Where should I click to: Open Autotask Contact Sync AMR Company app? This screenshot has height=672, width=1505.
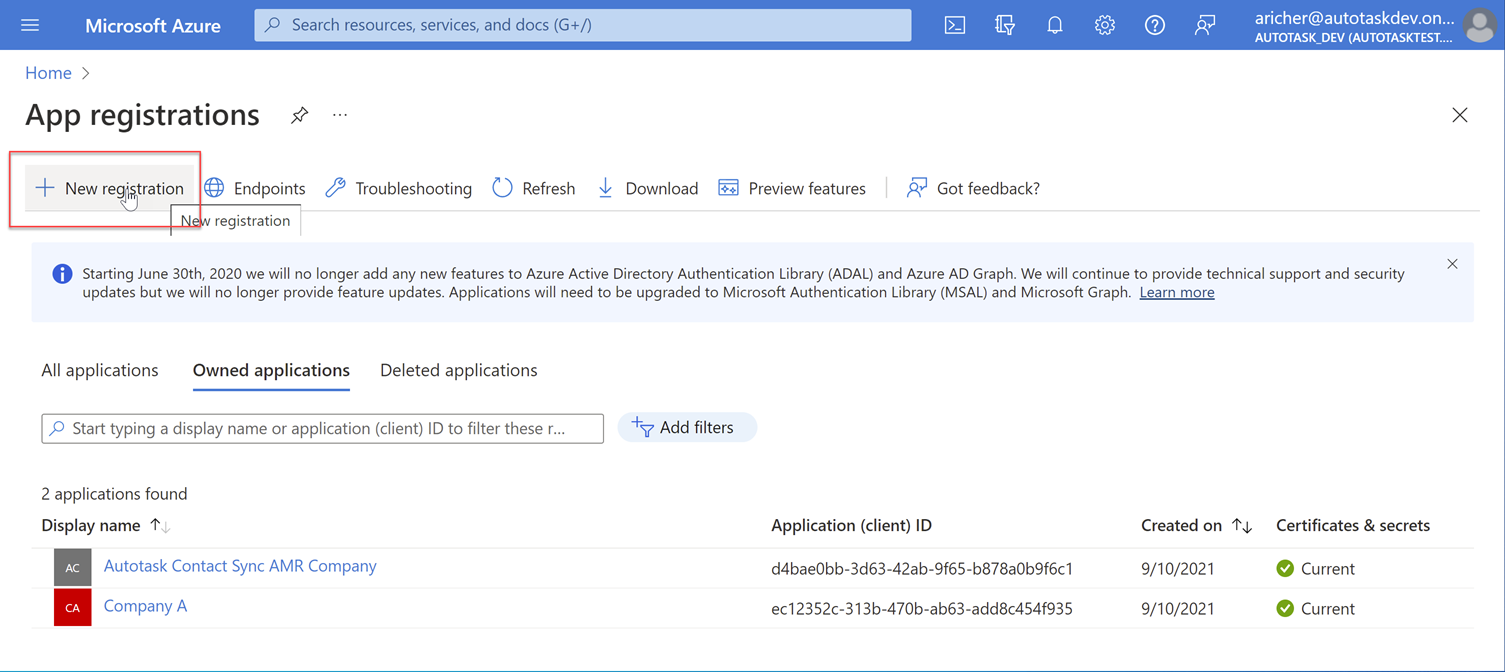point(240,566)
